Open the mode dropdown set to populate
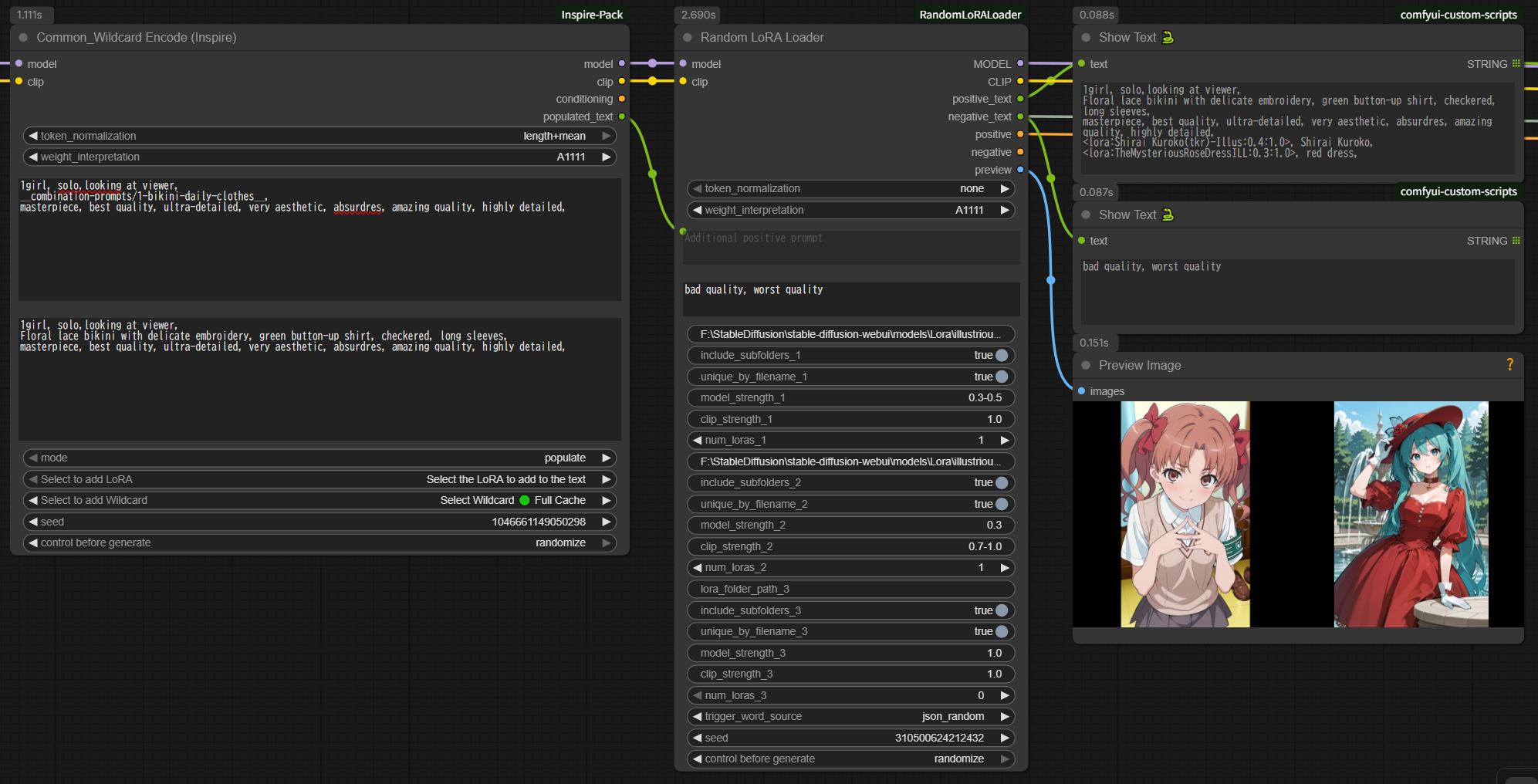Screen dimensions: 1538x784 point(319,458)
